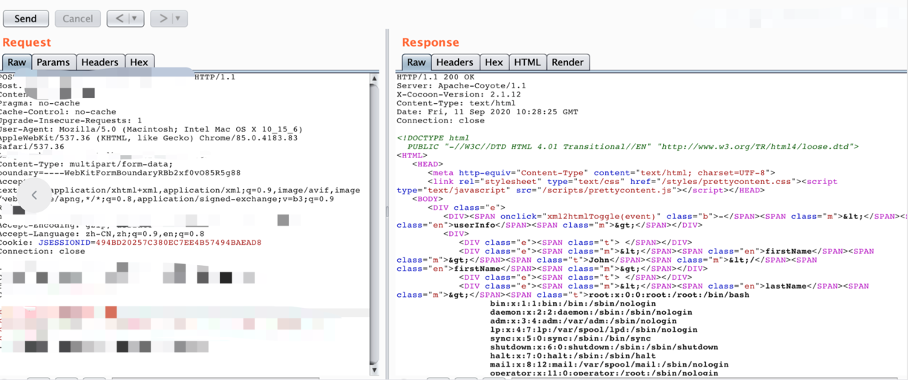Click the Request panel vertical scrollbar
The height and width of the screenshot is (380, 908).
374,223
